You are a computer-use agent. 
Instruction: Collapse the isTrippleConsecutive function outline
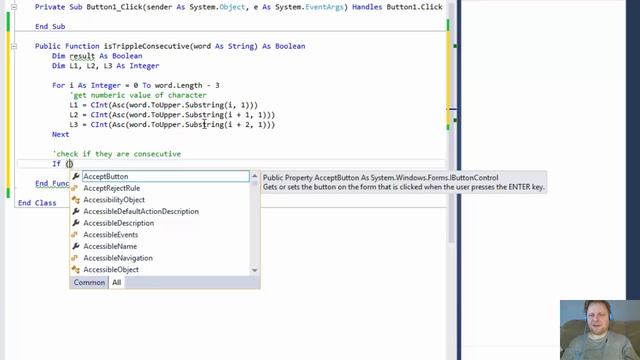click(14, 46)
